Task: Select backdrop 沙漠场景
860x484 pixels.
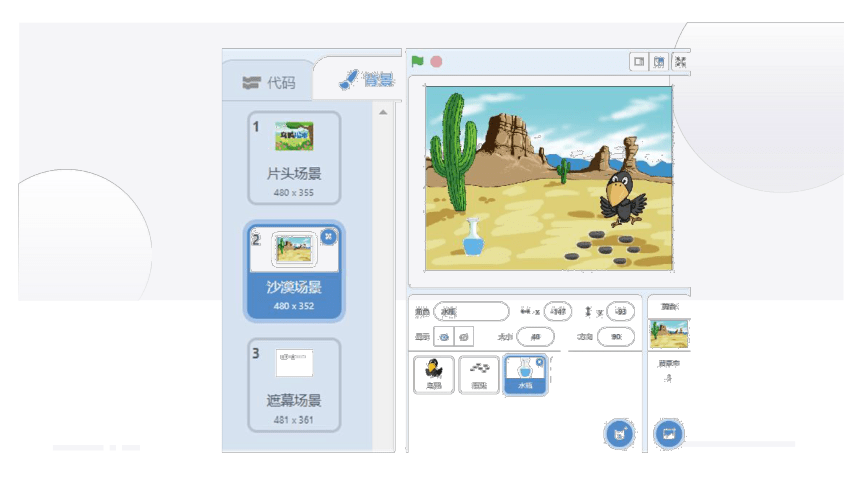Action: click(294, 271)
